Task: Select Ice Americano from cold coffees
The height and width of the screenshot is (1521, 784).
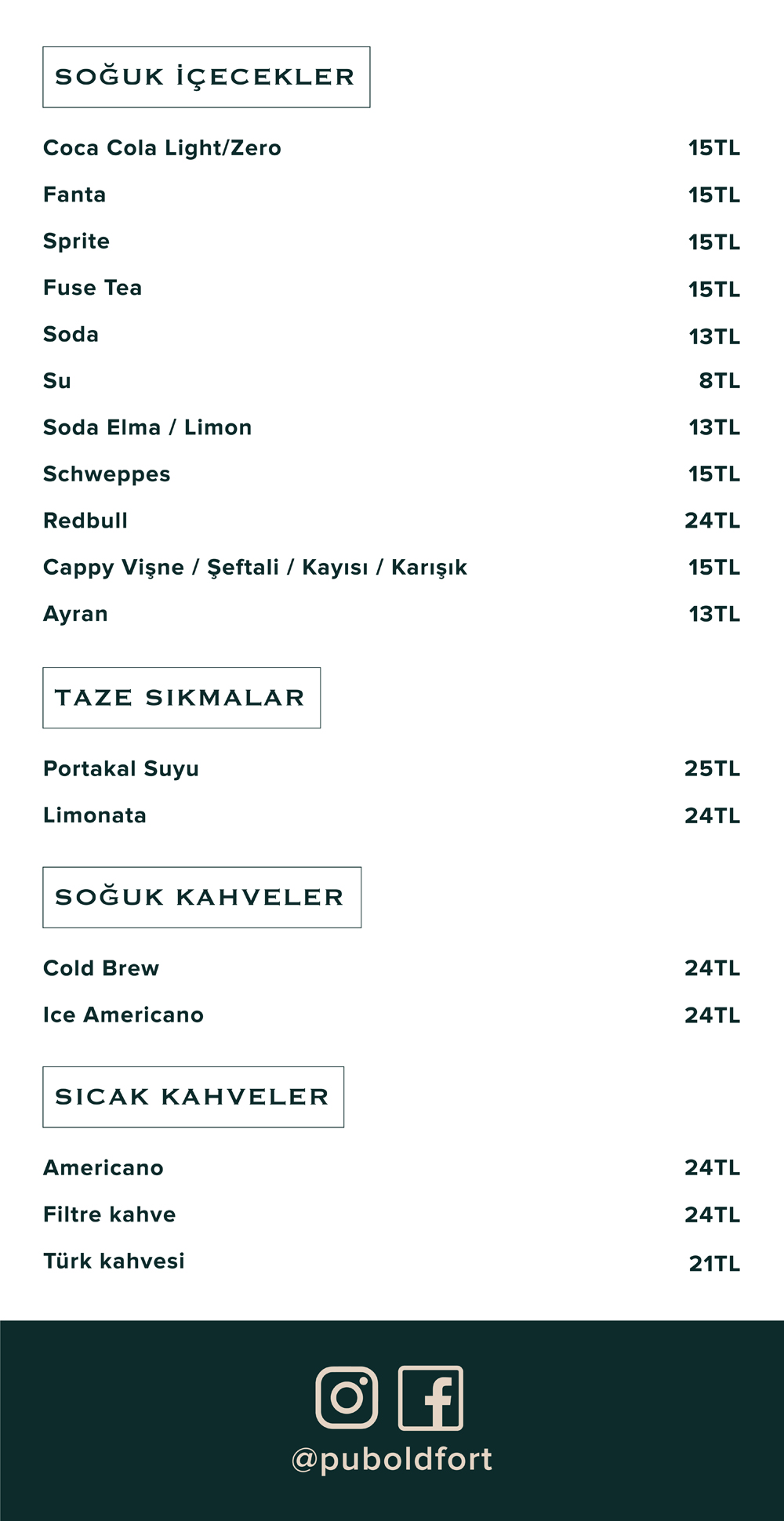Action: (x=123, y=1015)
